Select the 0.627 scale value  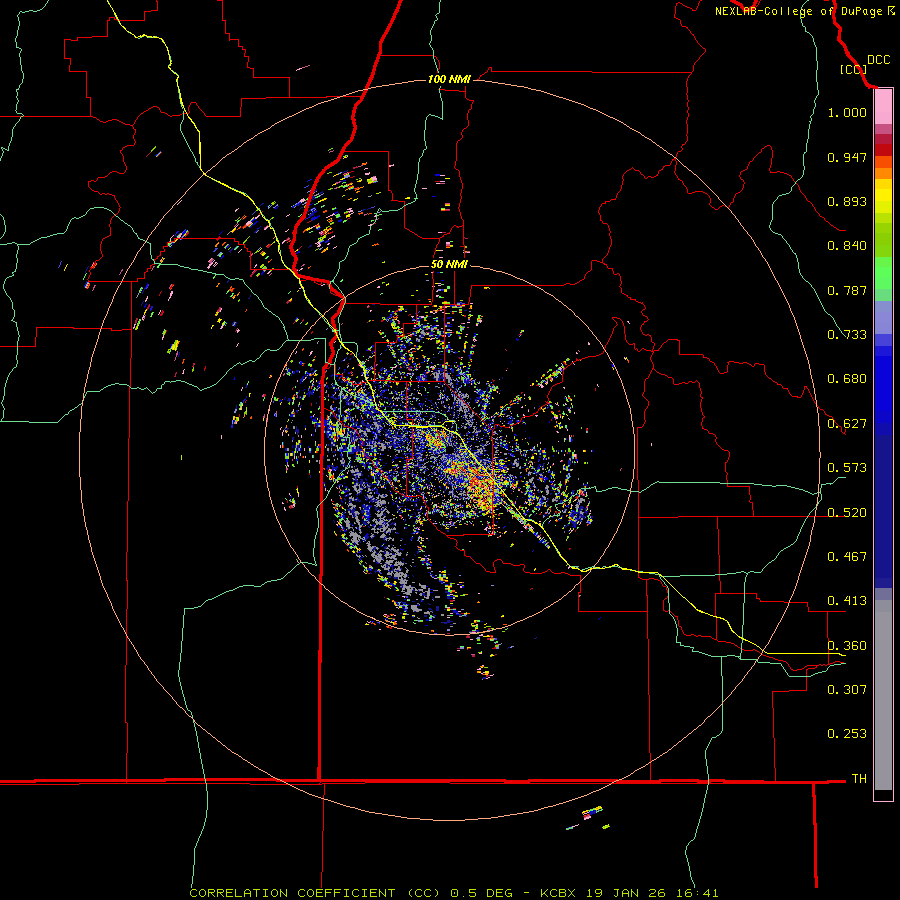[847, 424]
